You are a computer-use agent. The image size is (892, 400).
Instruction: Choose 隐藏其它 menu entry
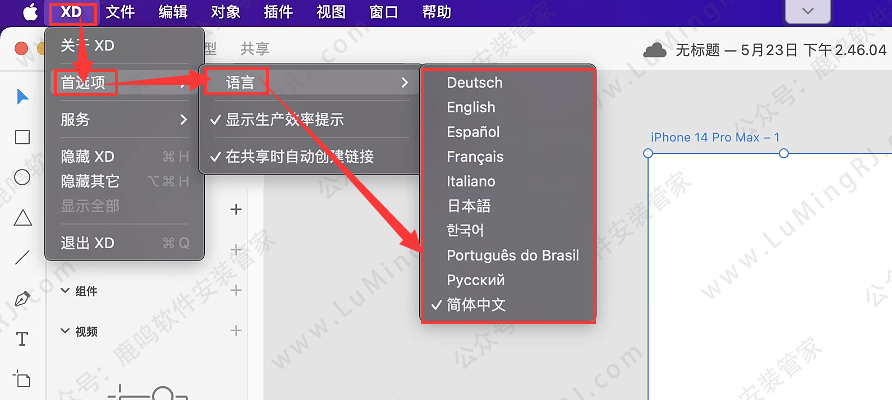124,182
